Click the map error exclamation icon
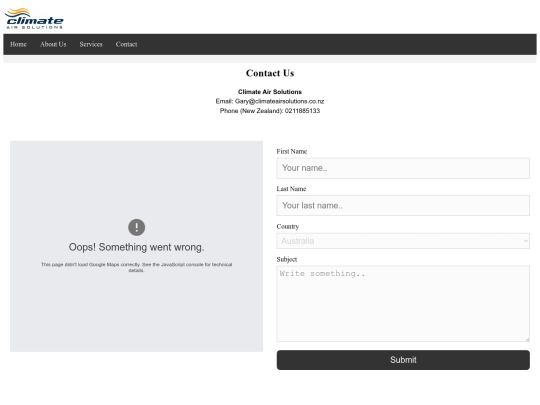Screen dimensions: 540x405 [136, 227]
